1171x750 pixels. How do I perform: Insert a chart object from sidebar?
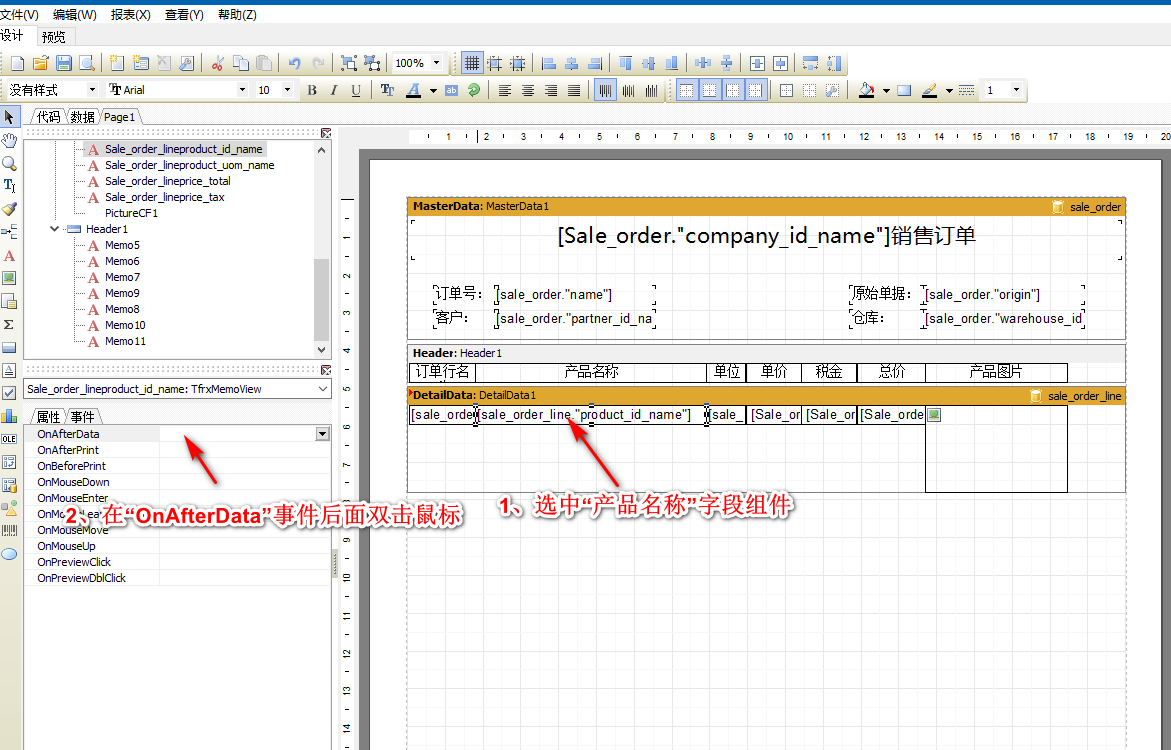(x=9, y=416)
